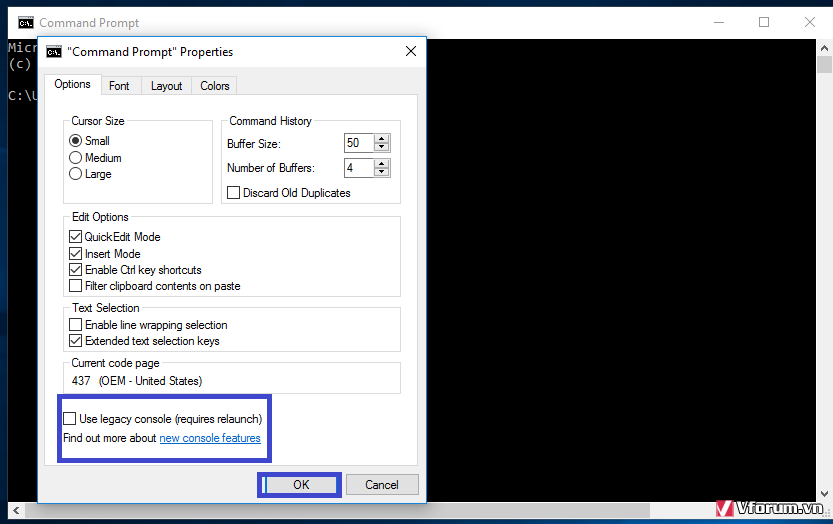833x524 pixels.
Task: Maximize the Command Prompt window
Action: tap(764, 22)
